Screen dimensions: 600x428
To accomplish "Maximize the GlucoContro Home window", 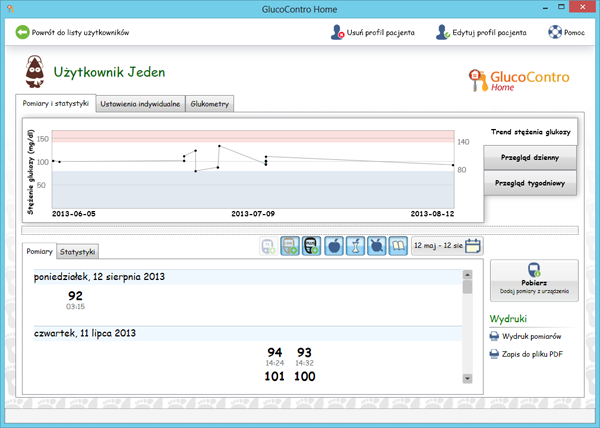I will [x=561, y=7].
